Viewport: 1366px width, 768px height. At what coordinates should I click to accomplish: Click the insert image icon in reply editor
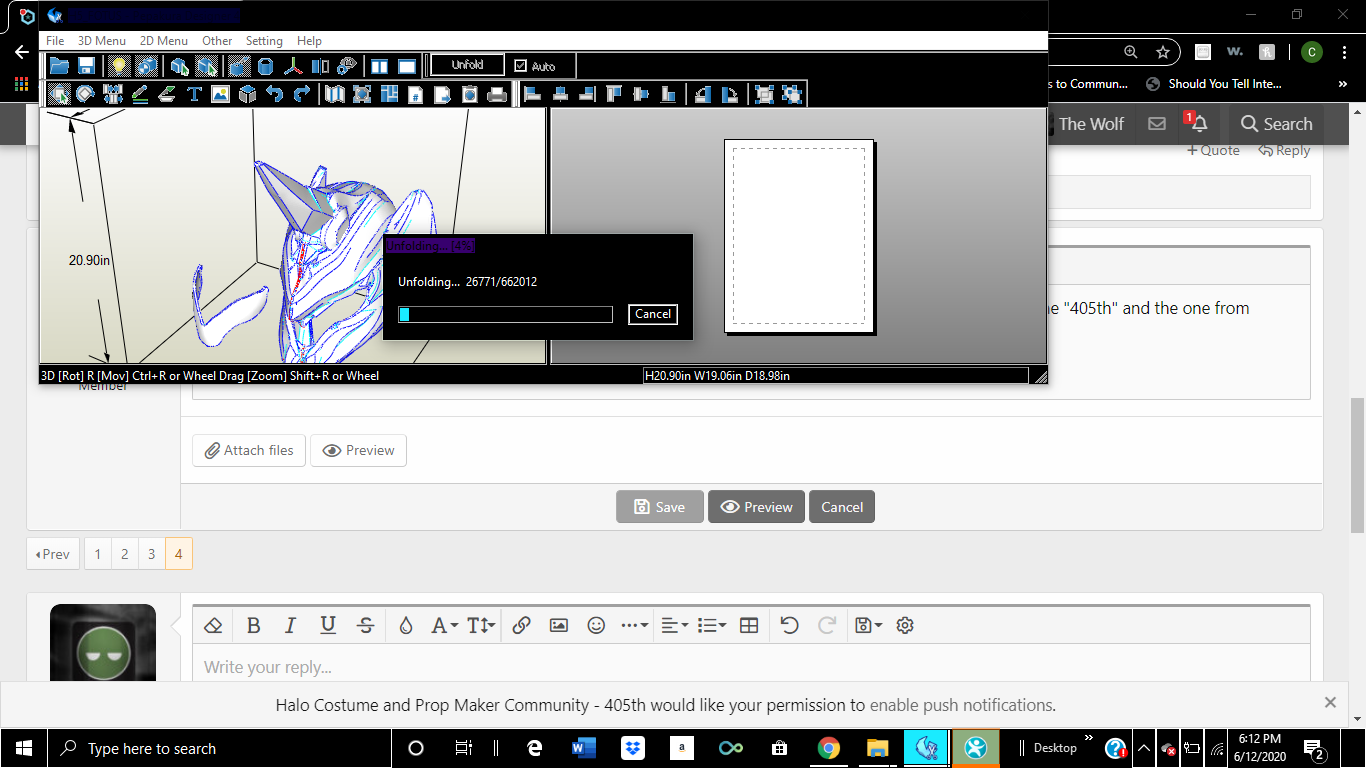click(559, 625)
